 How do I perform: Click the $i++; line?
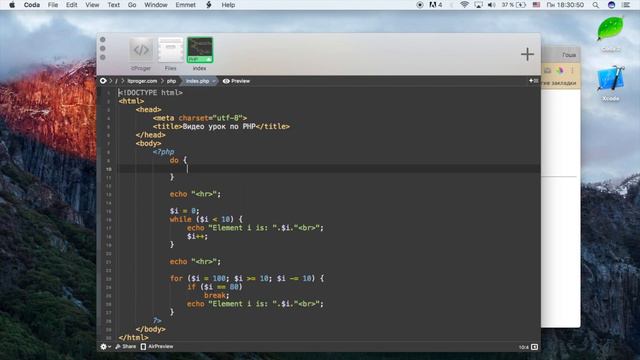pyautogui.click(x=197, y=236)
